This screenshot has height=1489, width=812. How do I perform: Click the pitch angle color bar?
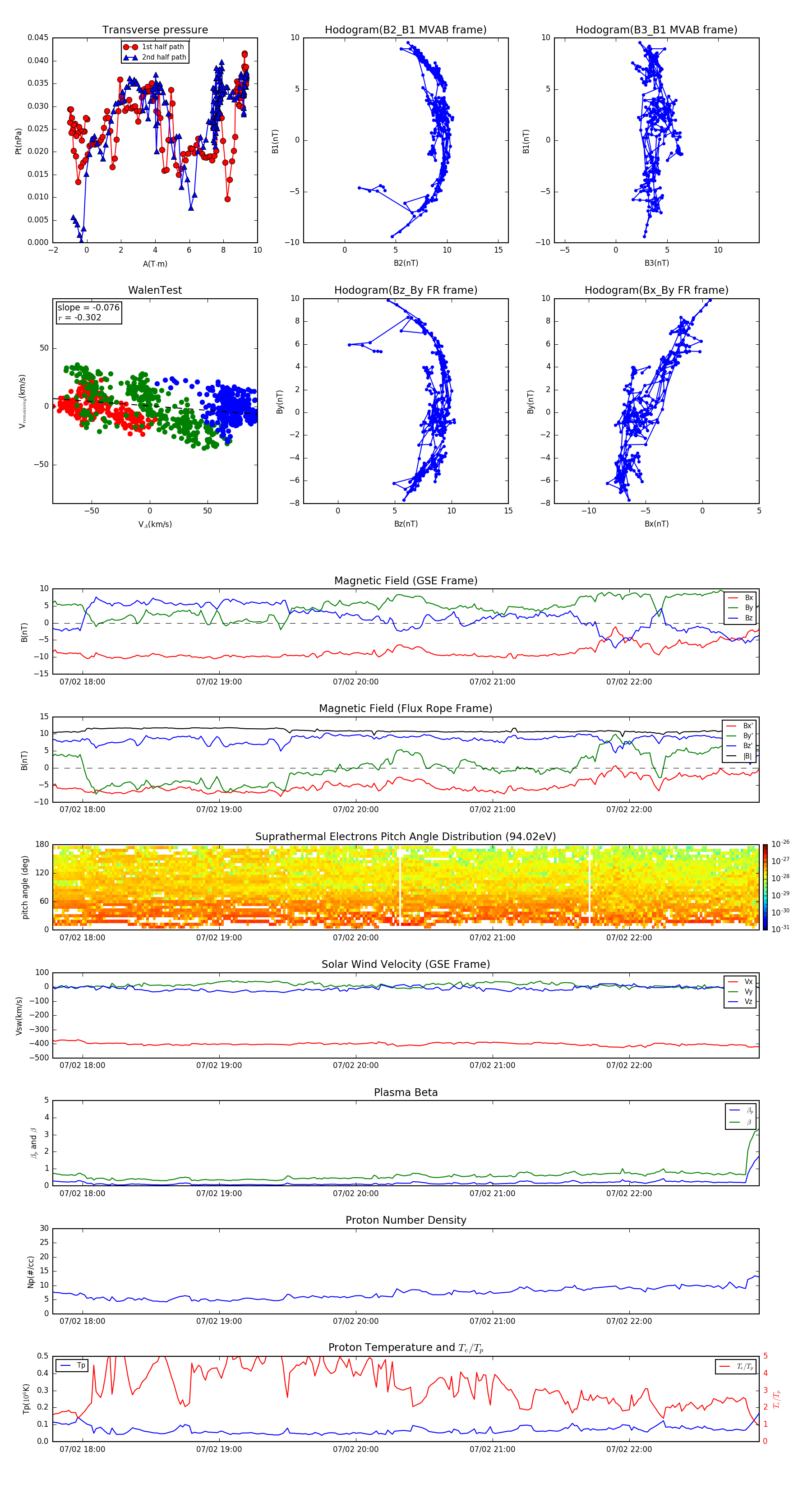click(765, 887)
